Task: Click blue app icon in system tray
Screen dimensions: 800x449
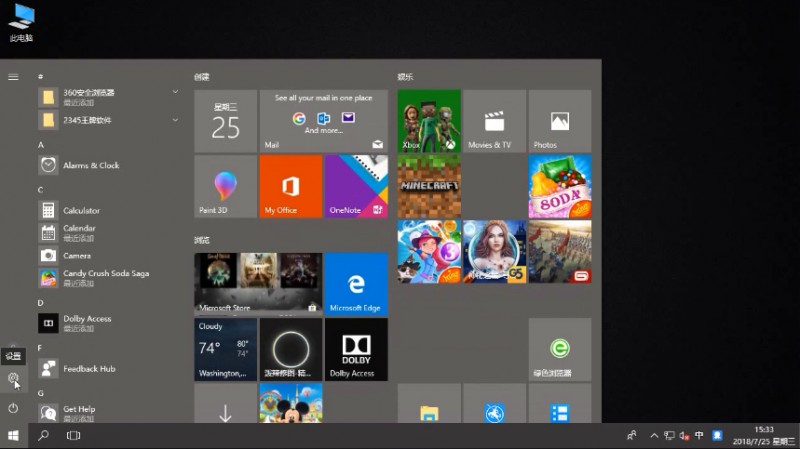Action: click(717, 435)
